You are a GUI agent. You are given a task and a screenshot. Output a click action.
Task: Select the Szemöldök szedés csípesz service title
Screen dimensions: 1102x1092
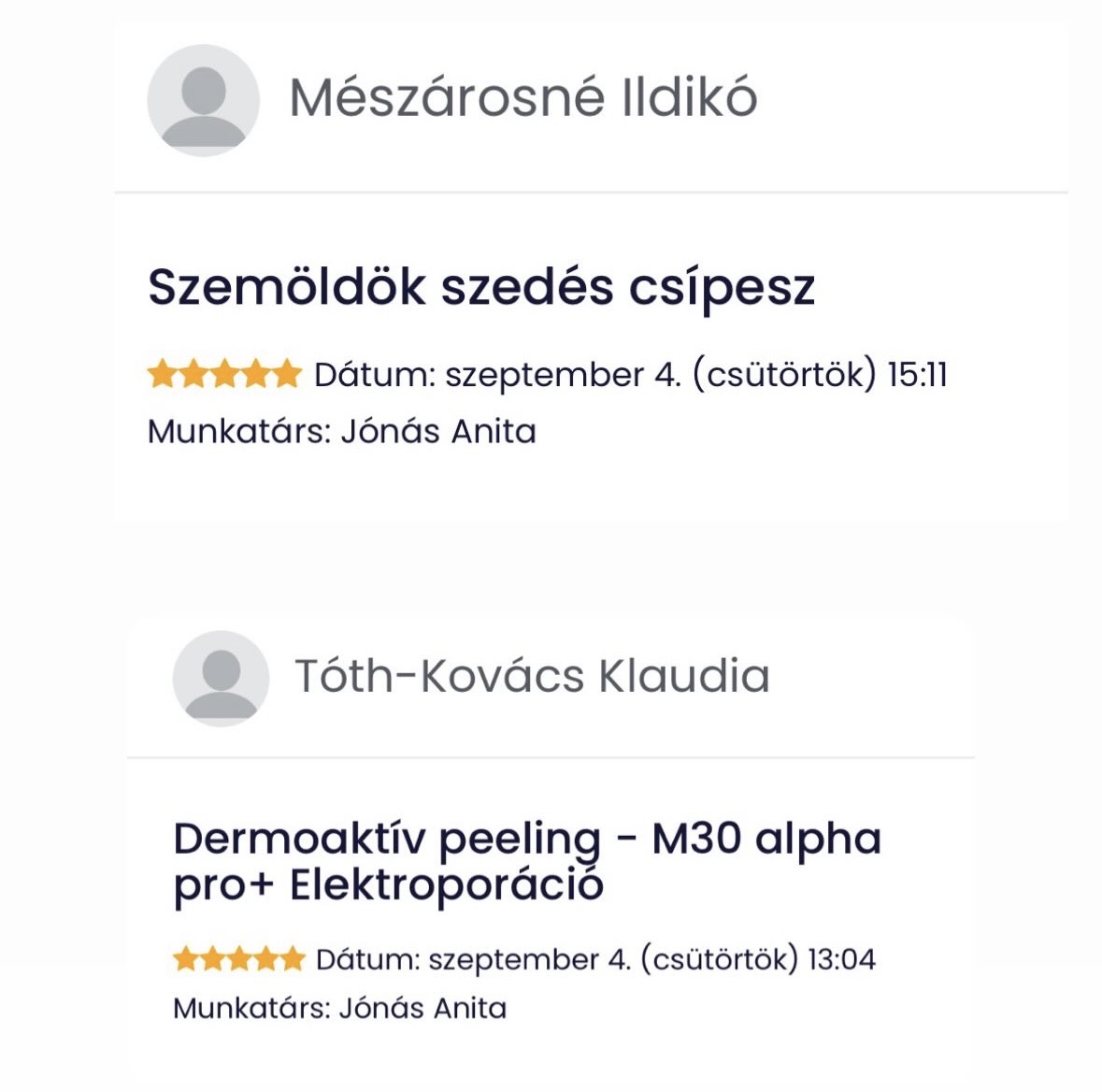[481, 286]
